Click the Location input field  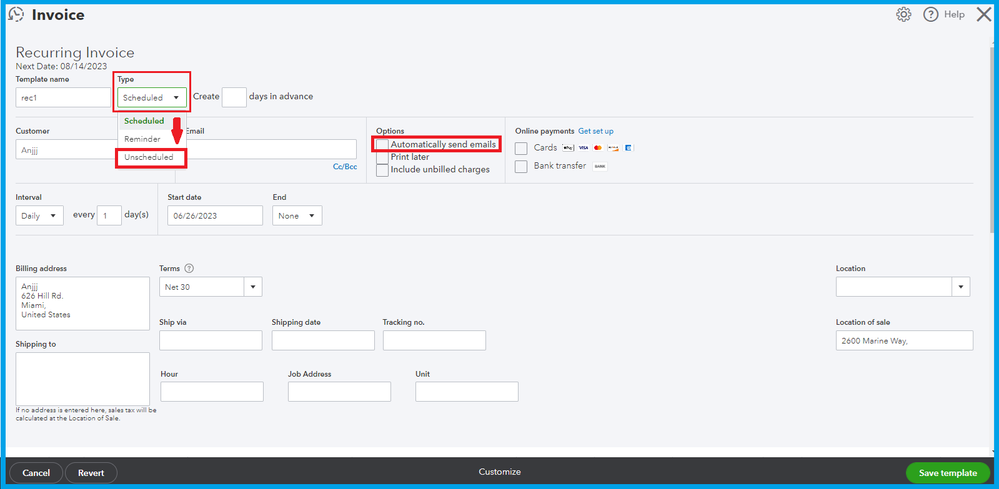(895, 287)
